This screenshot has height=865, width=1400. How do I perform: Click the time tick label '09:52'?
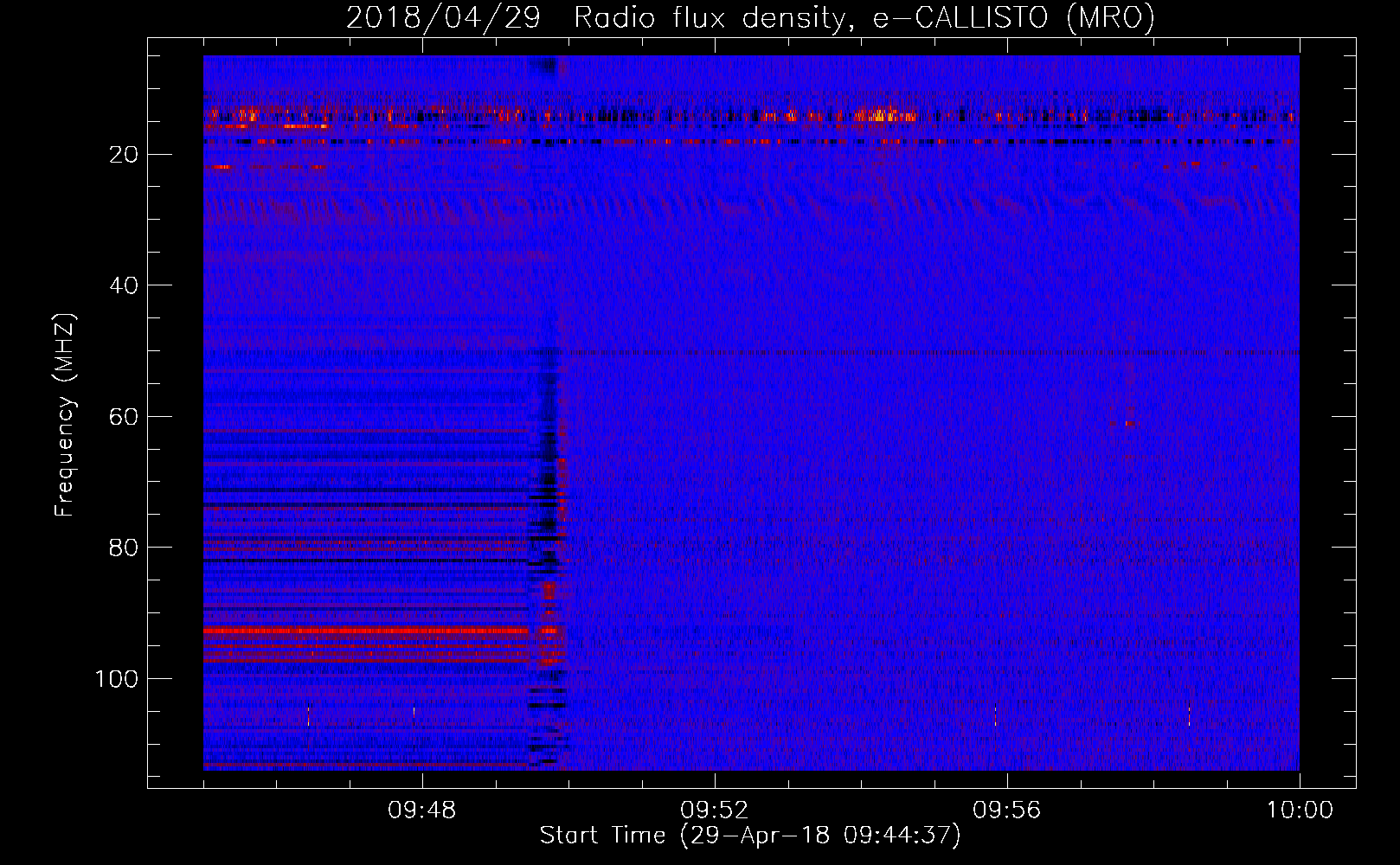pos(715,811)
